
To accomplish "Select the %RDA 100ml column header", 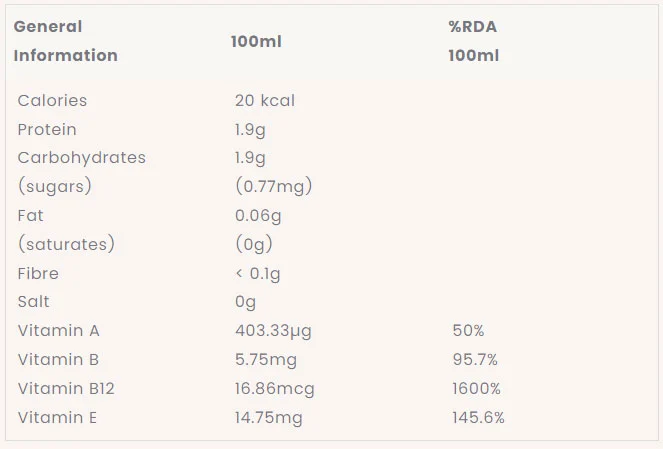I will (473, 41).
